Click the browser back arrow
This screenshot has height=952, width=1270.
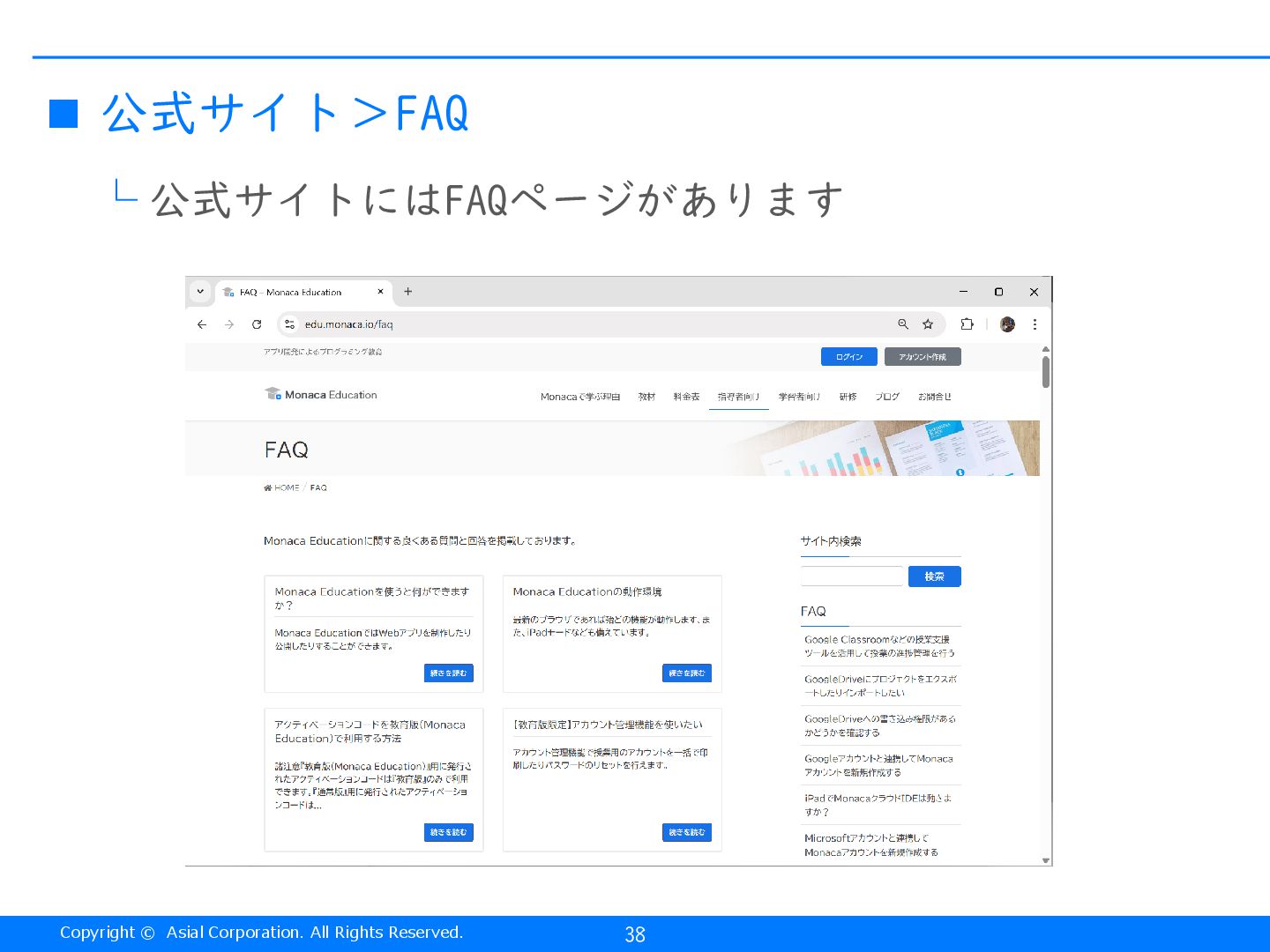click(x=202, y=324)
